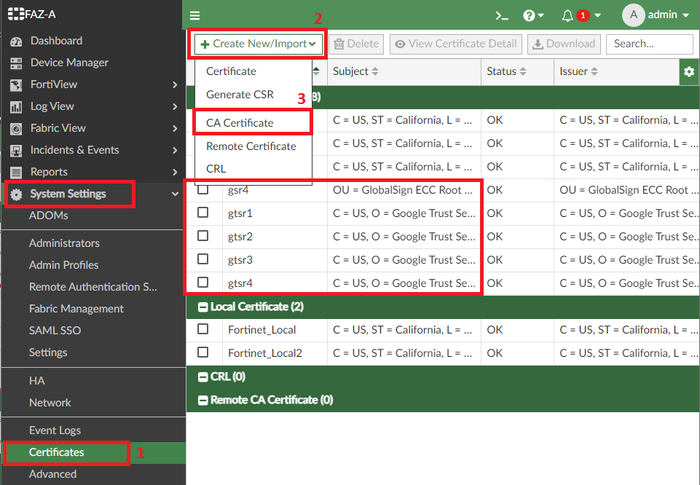700x485 pixels.
Task: Open the Network settings page
Action: coord(50,403)
